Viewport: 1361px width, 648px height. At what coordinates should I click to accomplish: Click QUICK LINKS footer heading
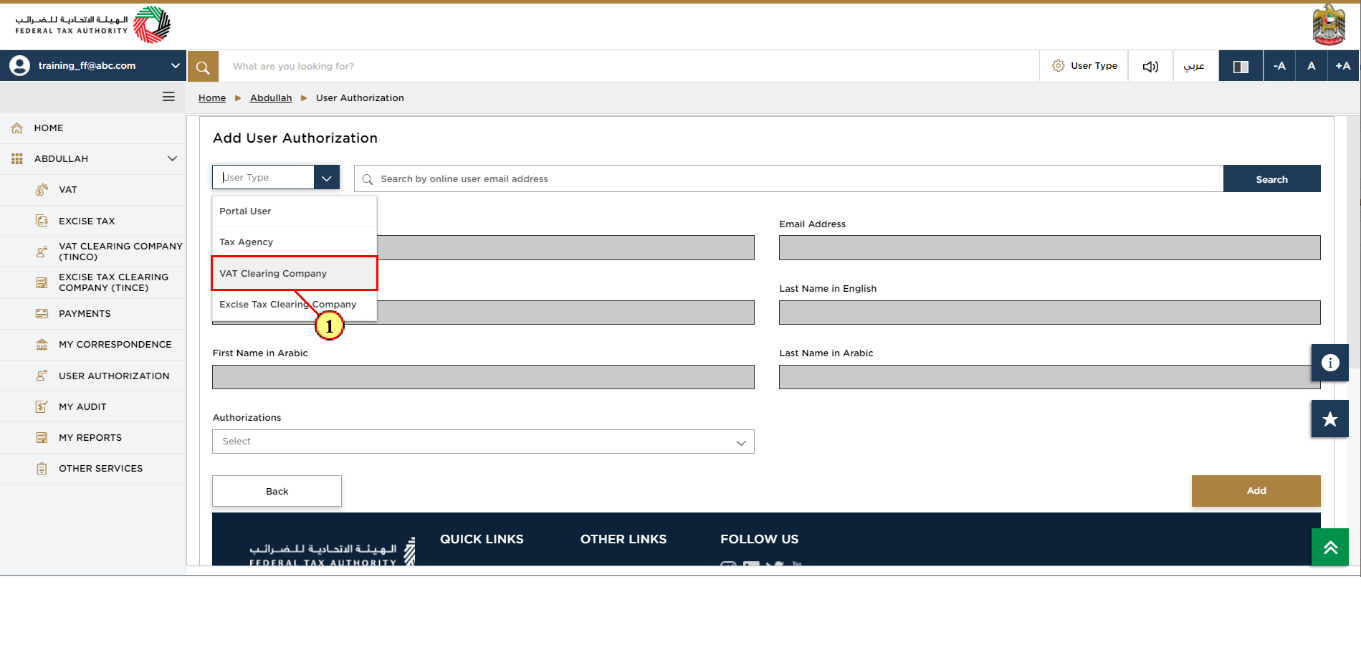[482, 539]
